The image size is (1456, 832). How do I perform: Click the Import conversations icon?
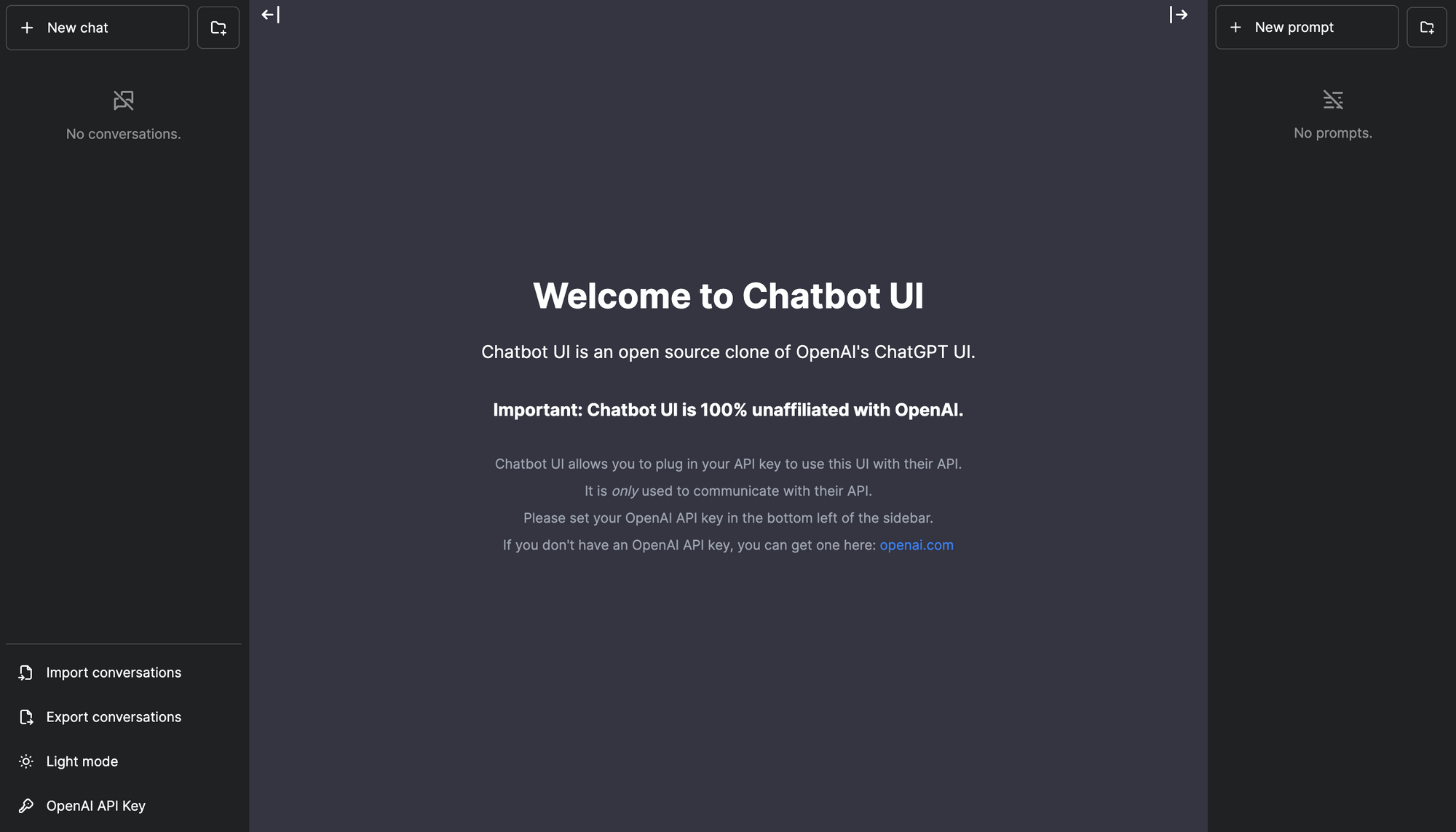click(26, 672)
